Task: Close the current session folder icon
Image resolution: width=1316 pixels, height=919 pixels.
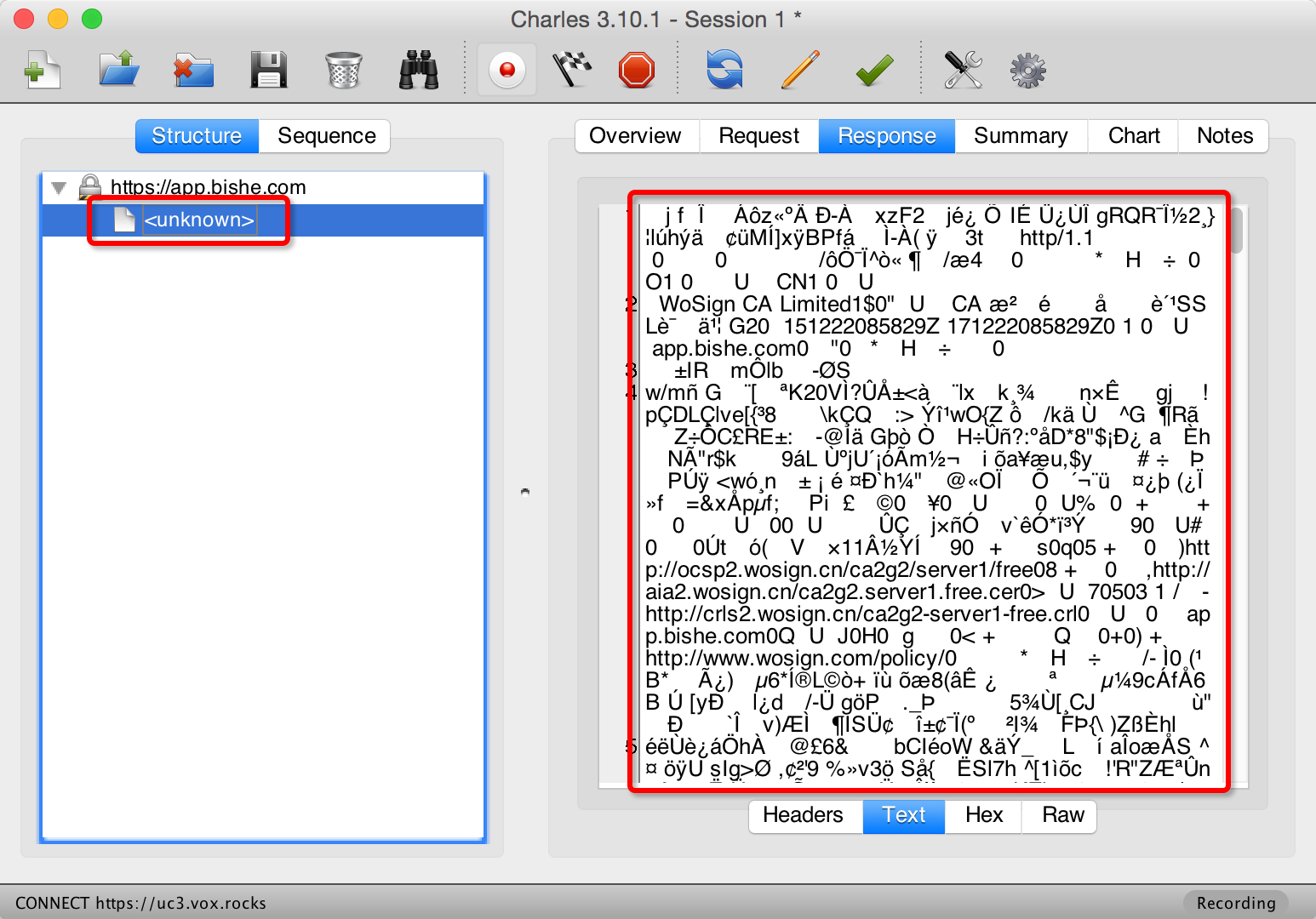Action: click(x=193, y=70)
